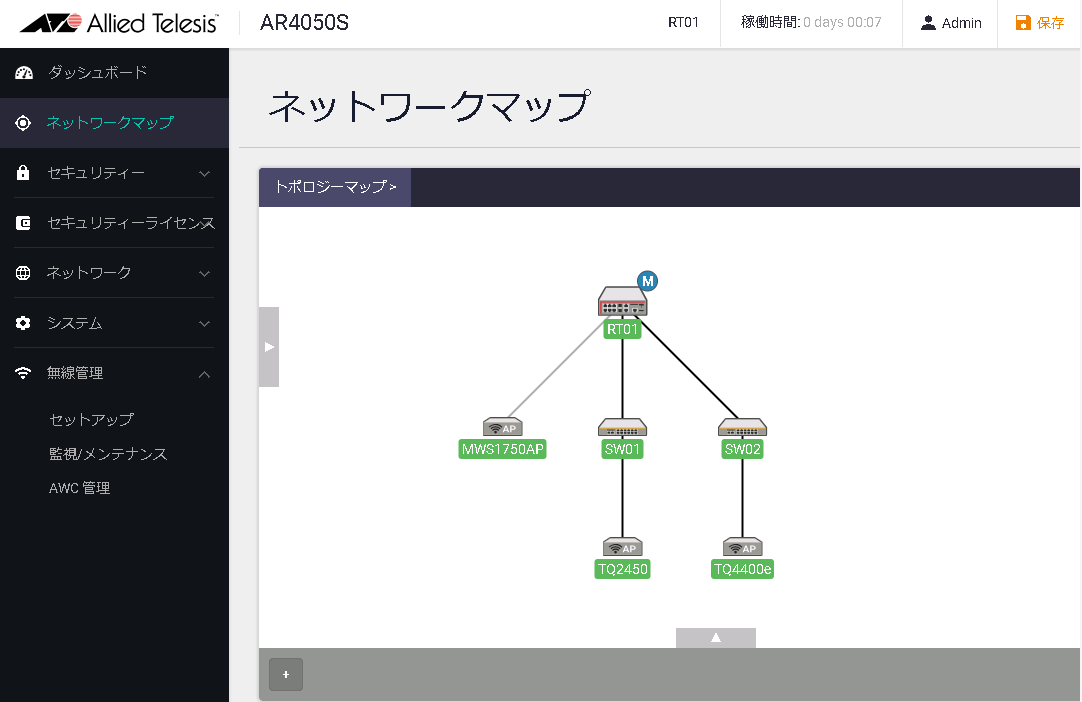The width and height of the screenshot is (1082, 702).
Task: Select the TQ2450 access point icon
Action: 622,547
